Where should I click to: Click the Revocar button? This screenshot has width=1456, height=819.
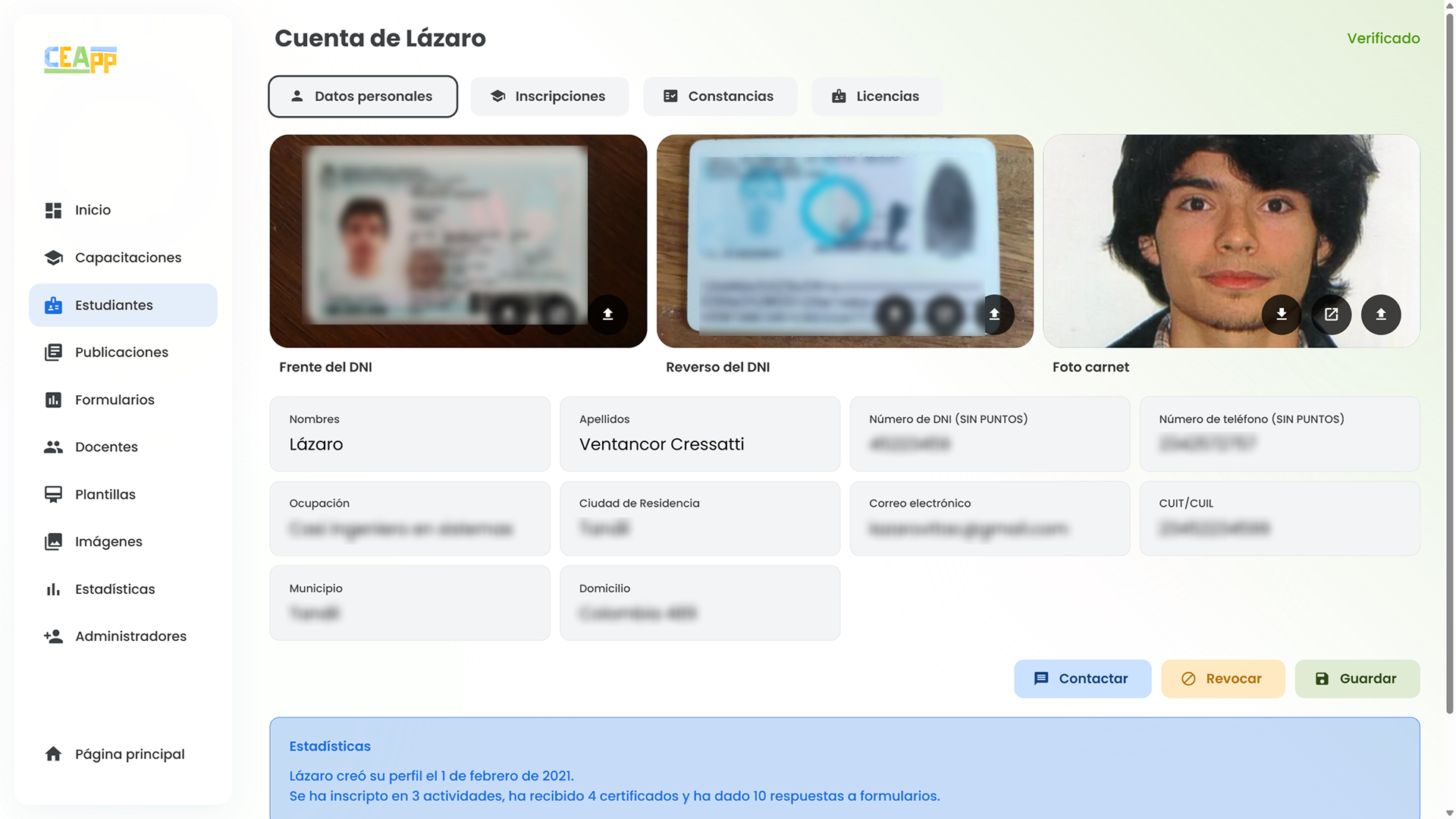pyautogui.click(x=1222, y=679)
